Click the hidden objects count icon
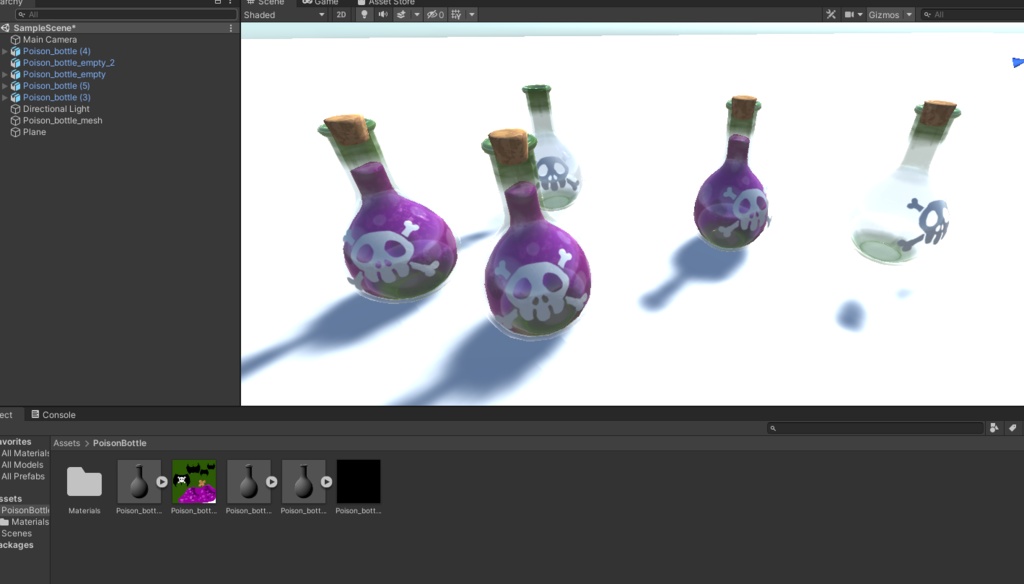Screen dimensions: 1024x584 click(x=436, y=14)
